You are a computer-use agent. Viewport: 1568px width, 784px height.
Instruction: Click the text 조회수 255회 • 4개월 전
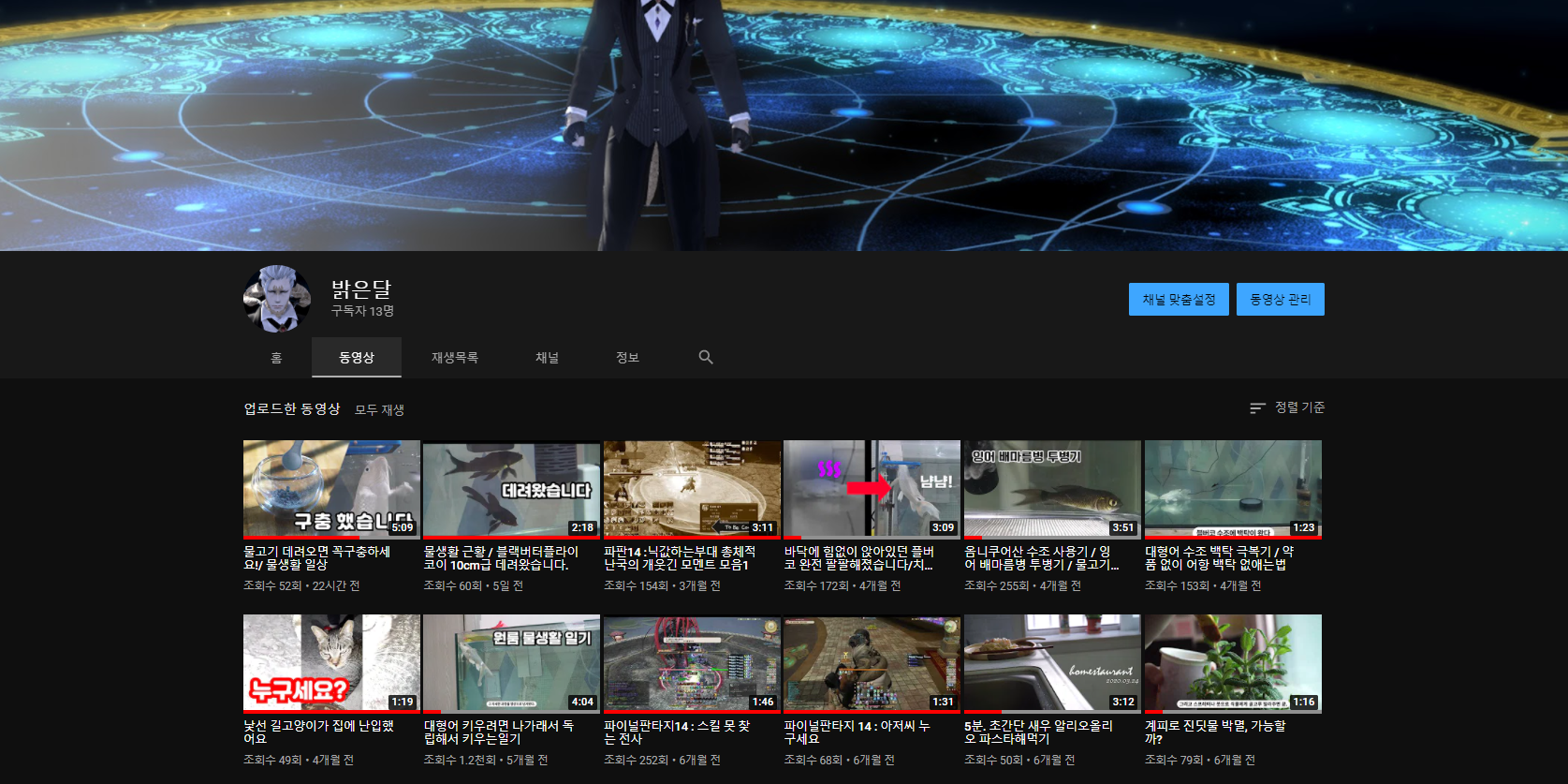coord(1022,585)
